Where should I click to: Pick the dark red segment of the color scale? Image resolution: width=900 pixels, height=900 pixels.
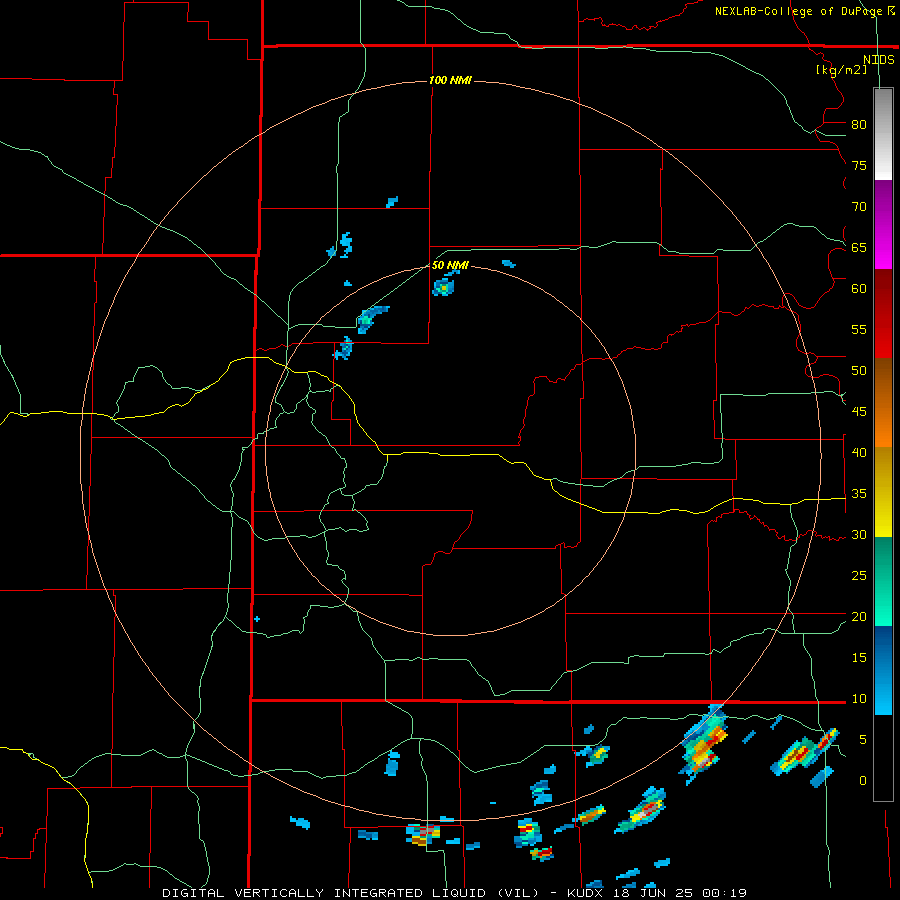coord(883,313)
